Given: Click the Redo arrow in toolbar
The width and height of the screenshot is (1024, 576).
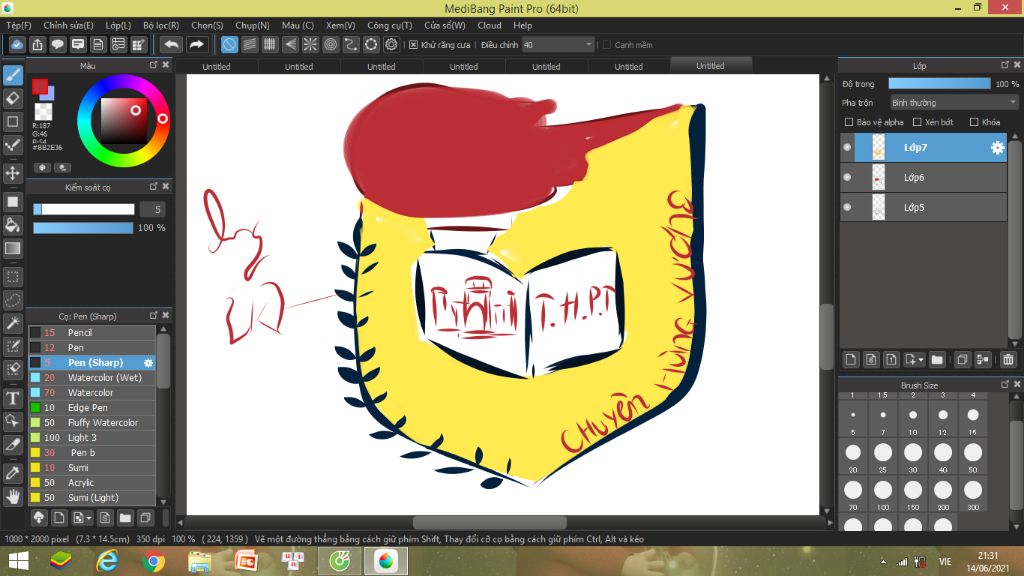Looking at the screenshot, I should 196,44.
